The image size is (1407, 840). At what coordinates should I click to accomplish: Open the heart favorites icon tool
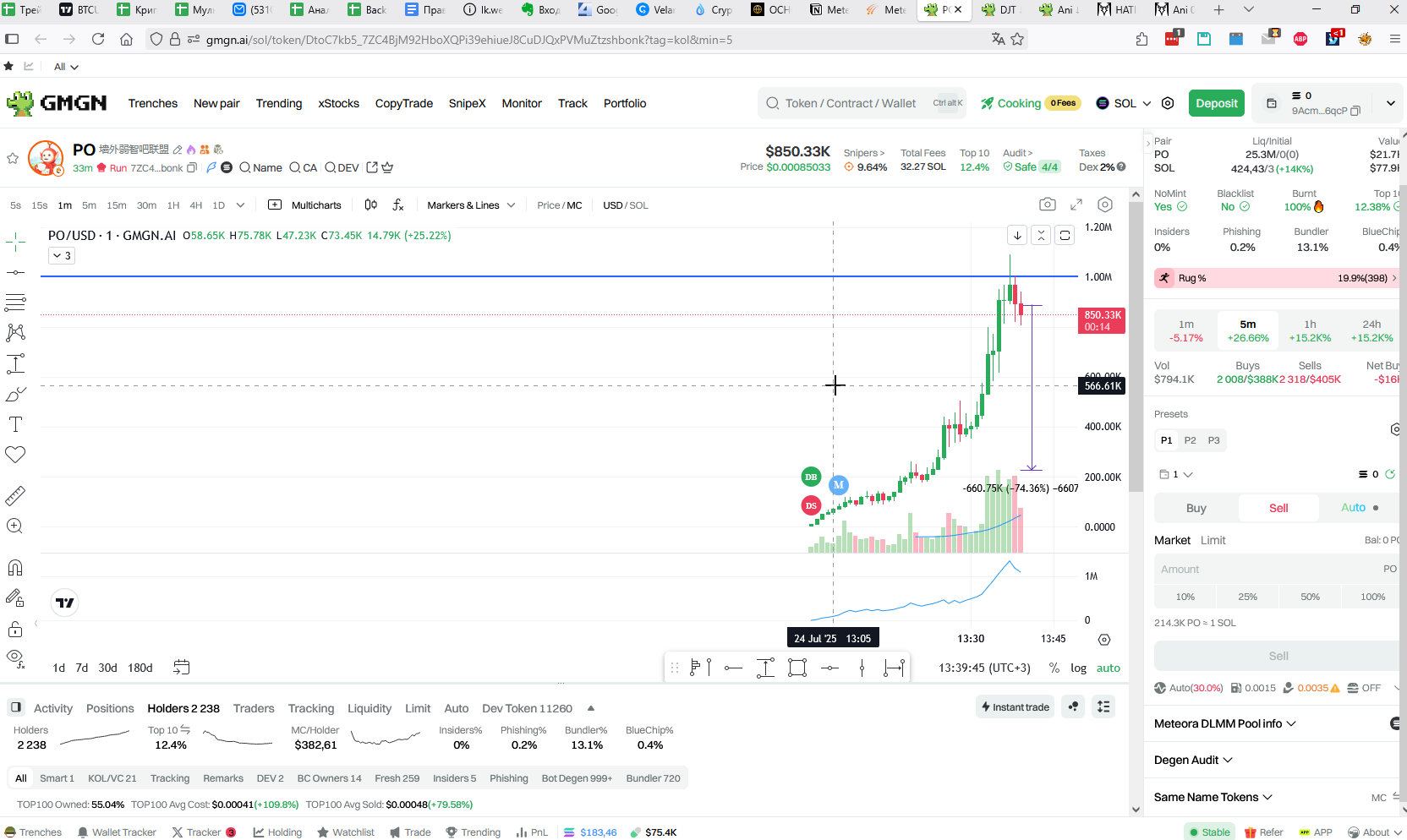15,455
